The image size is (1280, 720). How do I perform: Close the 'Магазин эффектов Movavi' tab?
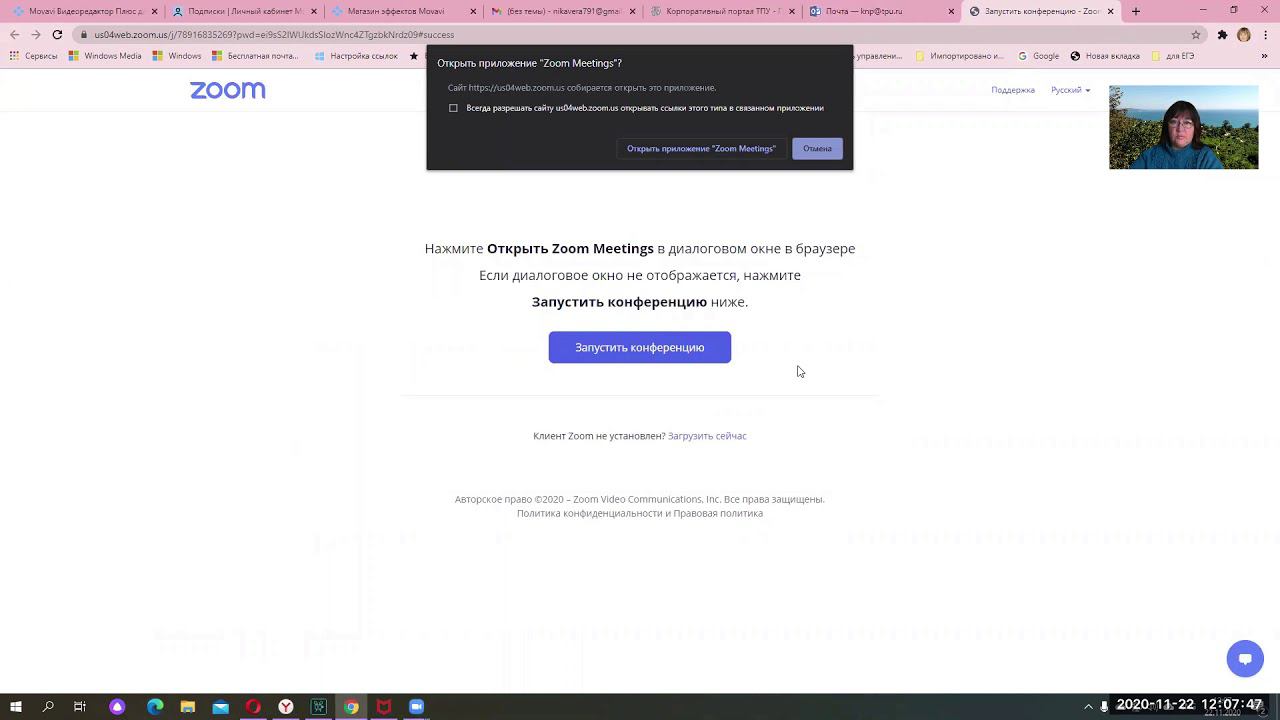coord(472,11)
